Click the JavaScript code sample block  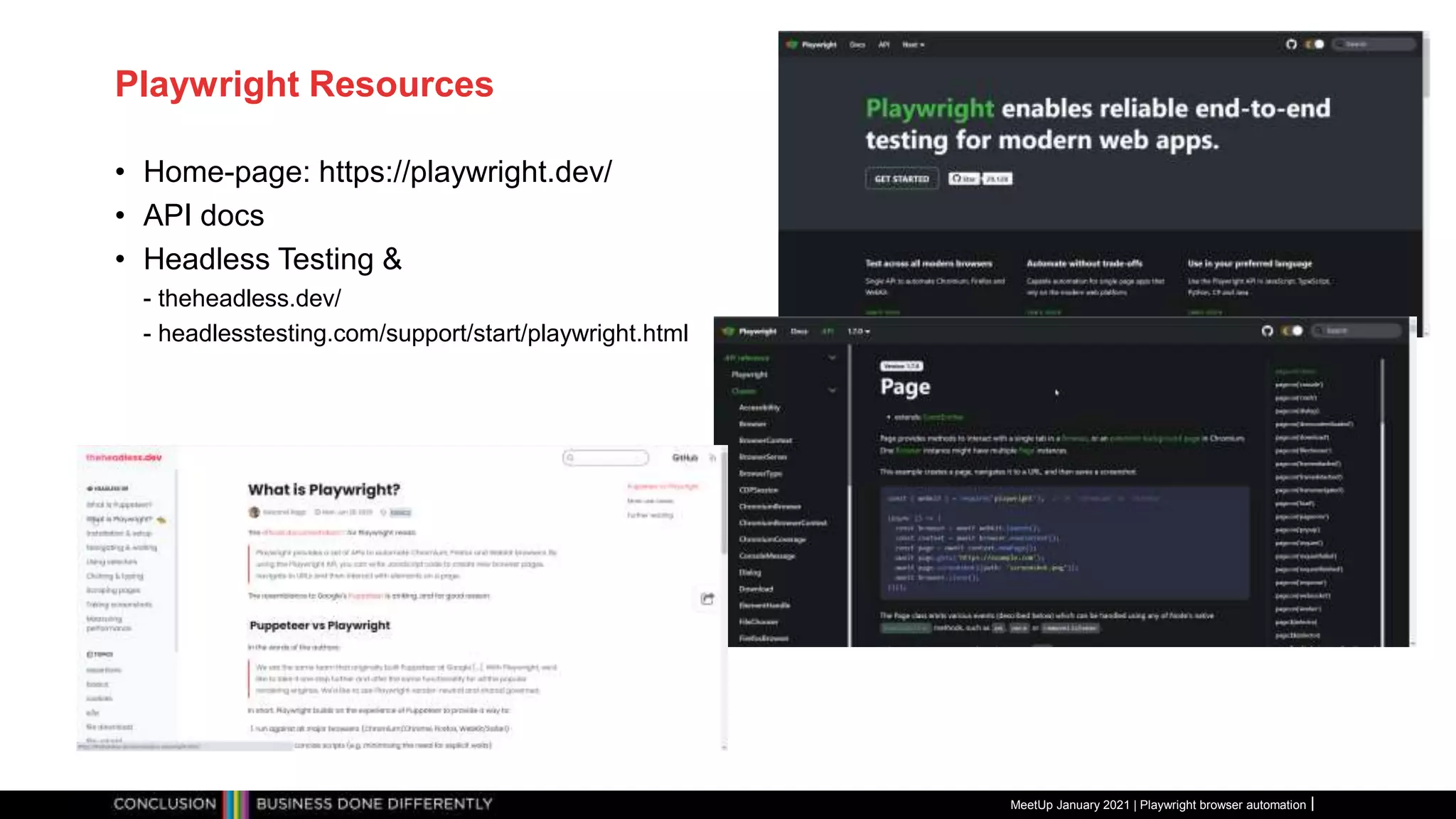[1064, 542]
